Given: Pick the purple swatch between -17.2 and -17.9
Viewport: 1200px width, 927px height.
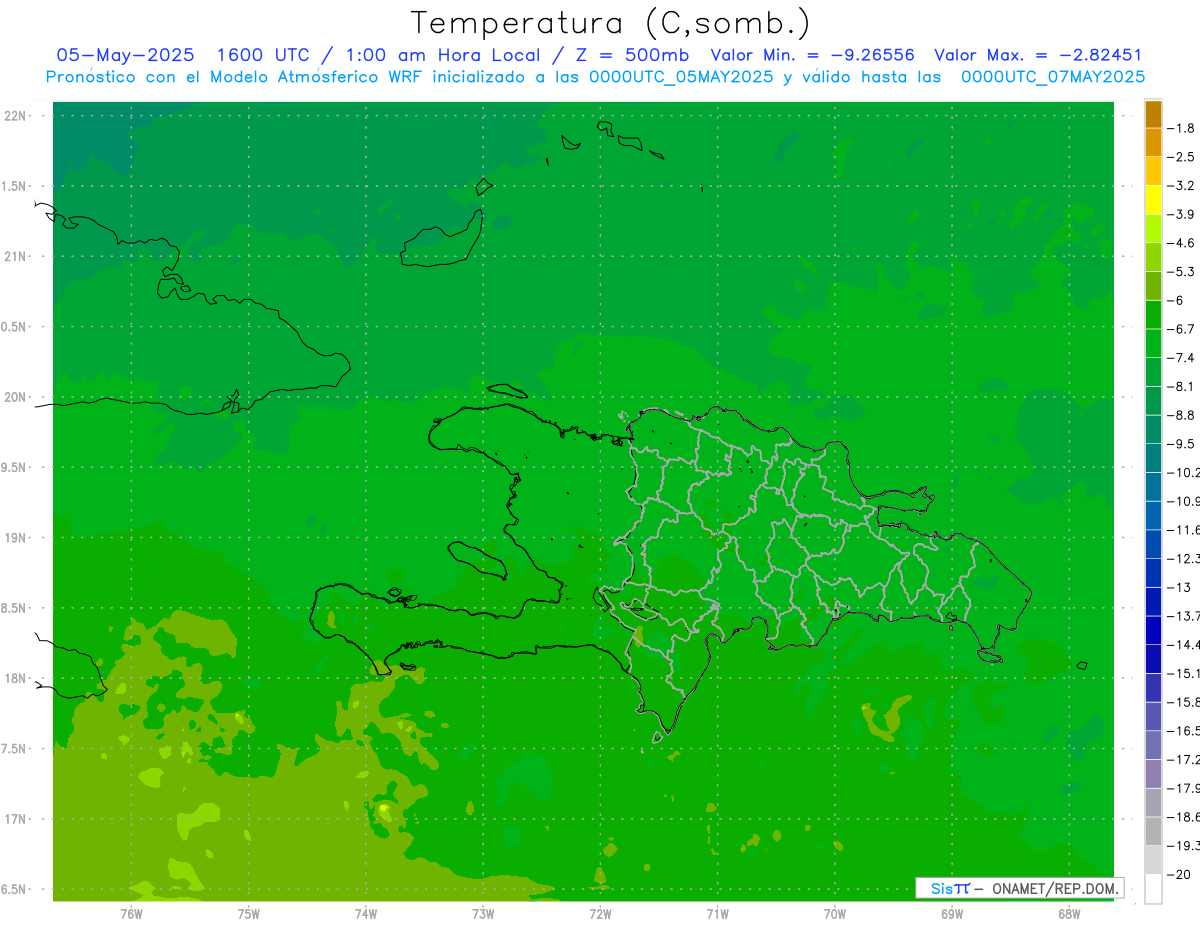Looking at the screenshot, I should tap(1153, 773).
